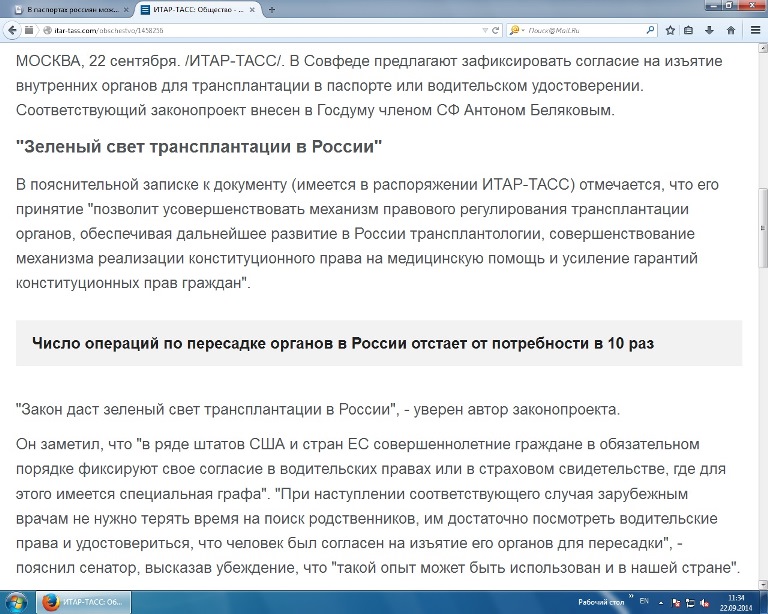Click the Show desktop strip at taskbar end
768x614 pixels.
(764, 602)
